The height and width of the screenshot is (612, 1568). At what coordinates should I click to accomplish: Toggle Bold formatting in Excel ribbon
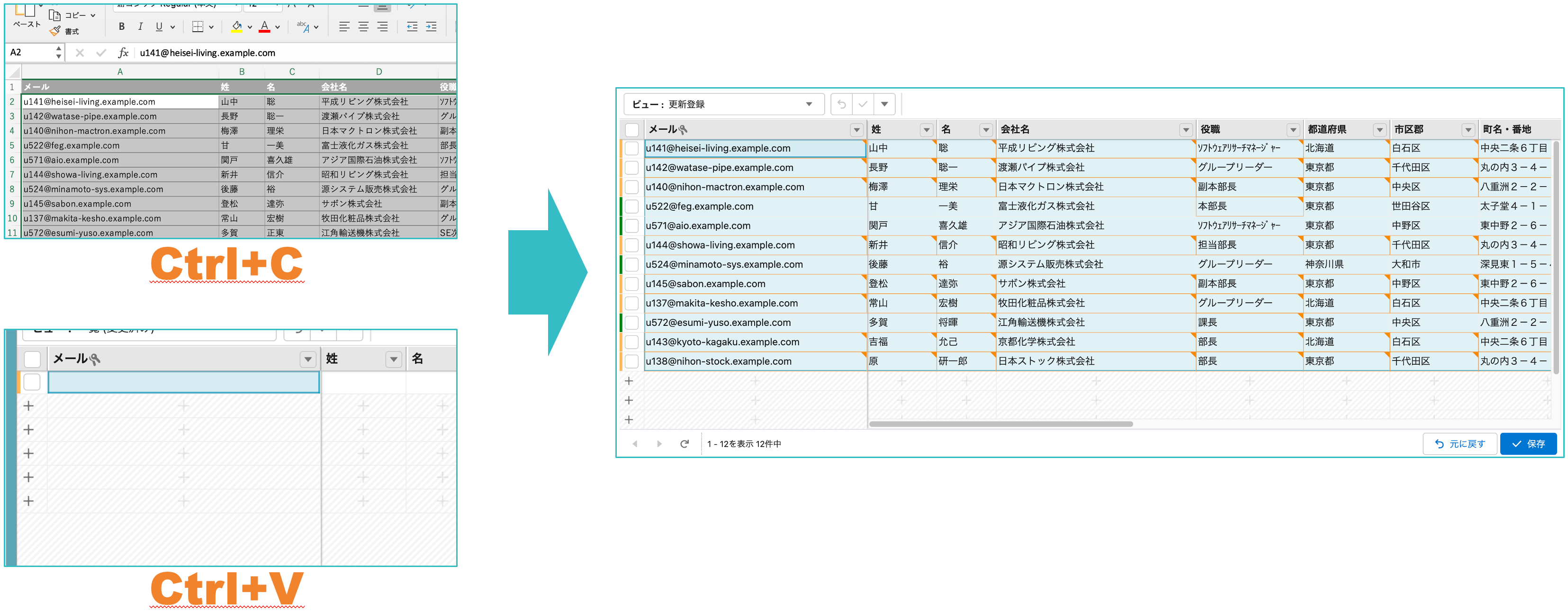click(122, 26)
